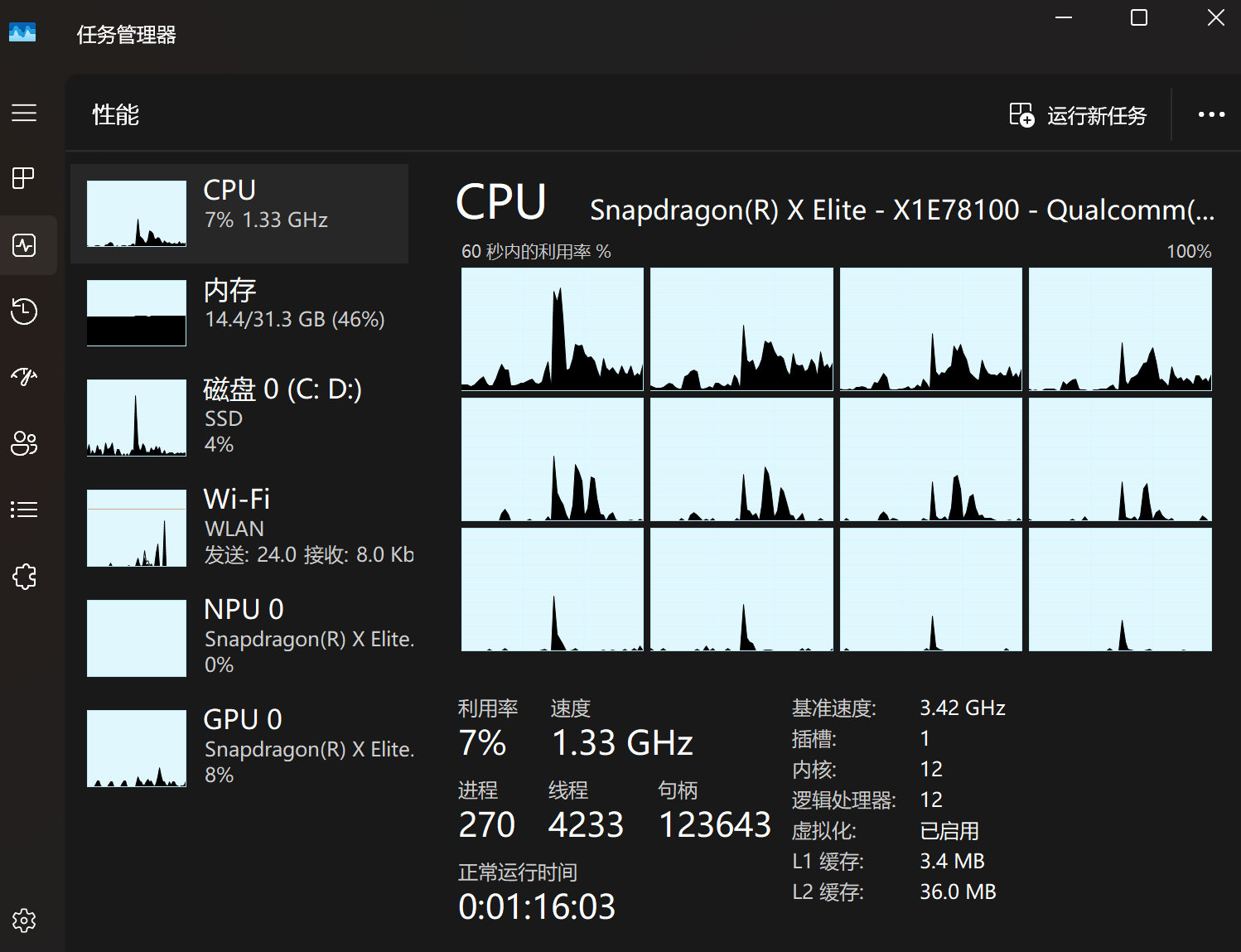1241x952 pixels.
Task: Click the first graph in the middle row
Action: (553, 459)
